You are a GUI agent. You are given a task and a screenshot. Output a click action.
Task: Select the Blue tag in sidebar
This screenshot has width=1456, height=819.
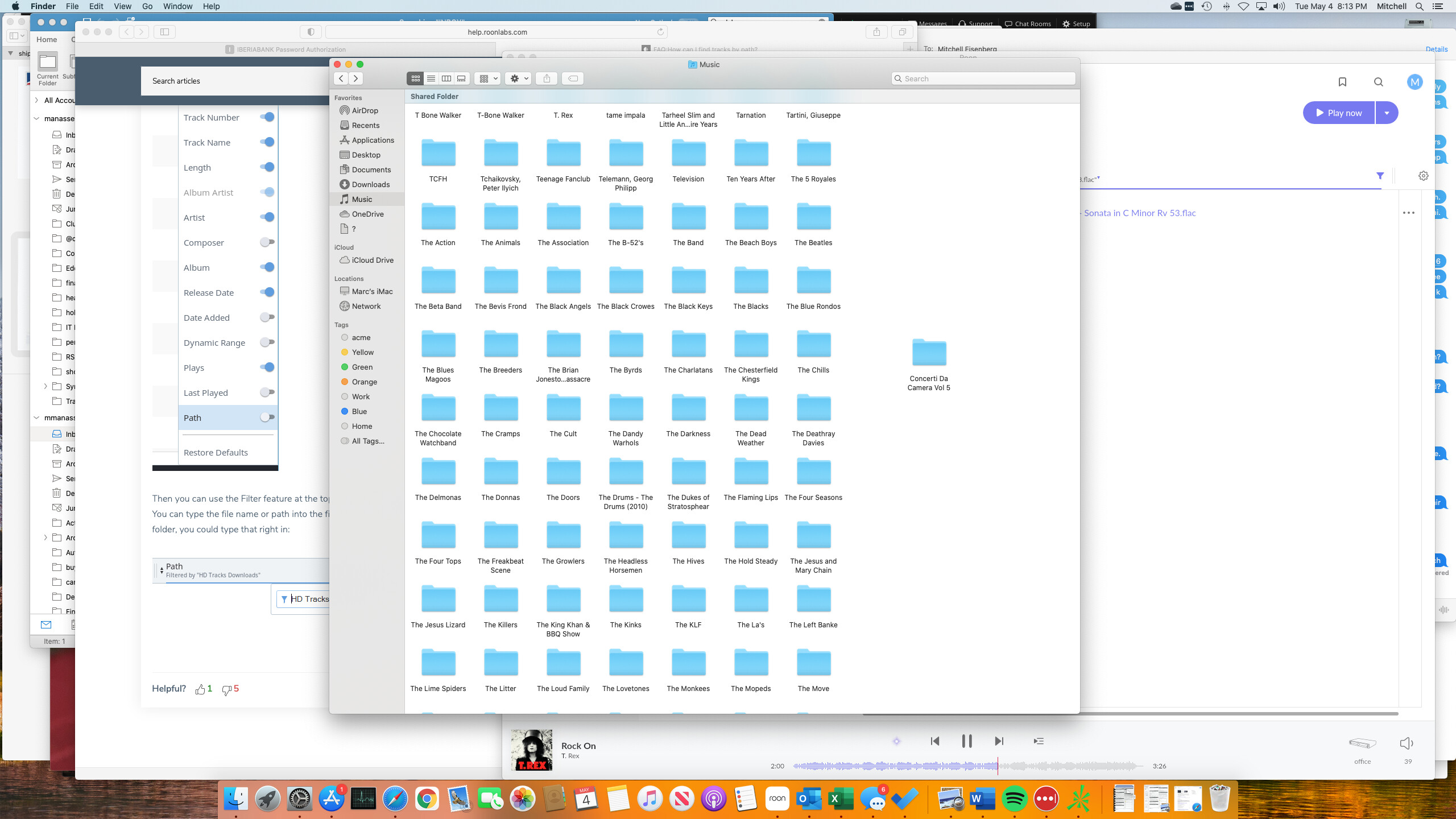(359, 411)
